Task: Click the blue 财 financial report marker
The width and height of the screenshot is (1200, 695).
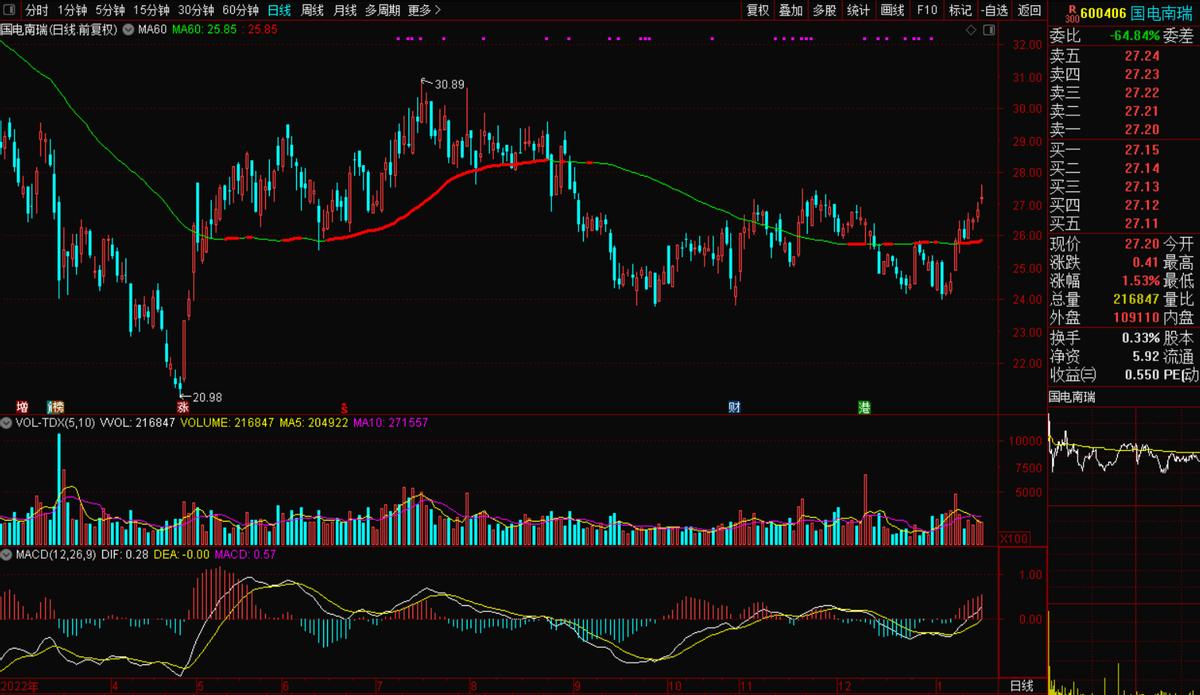Action: point(735,407)
